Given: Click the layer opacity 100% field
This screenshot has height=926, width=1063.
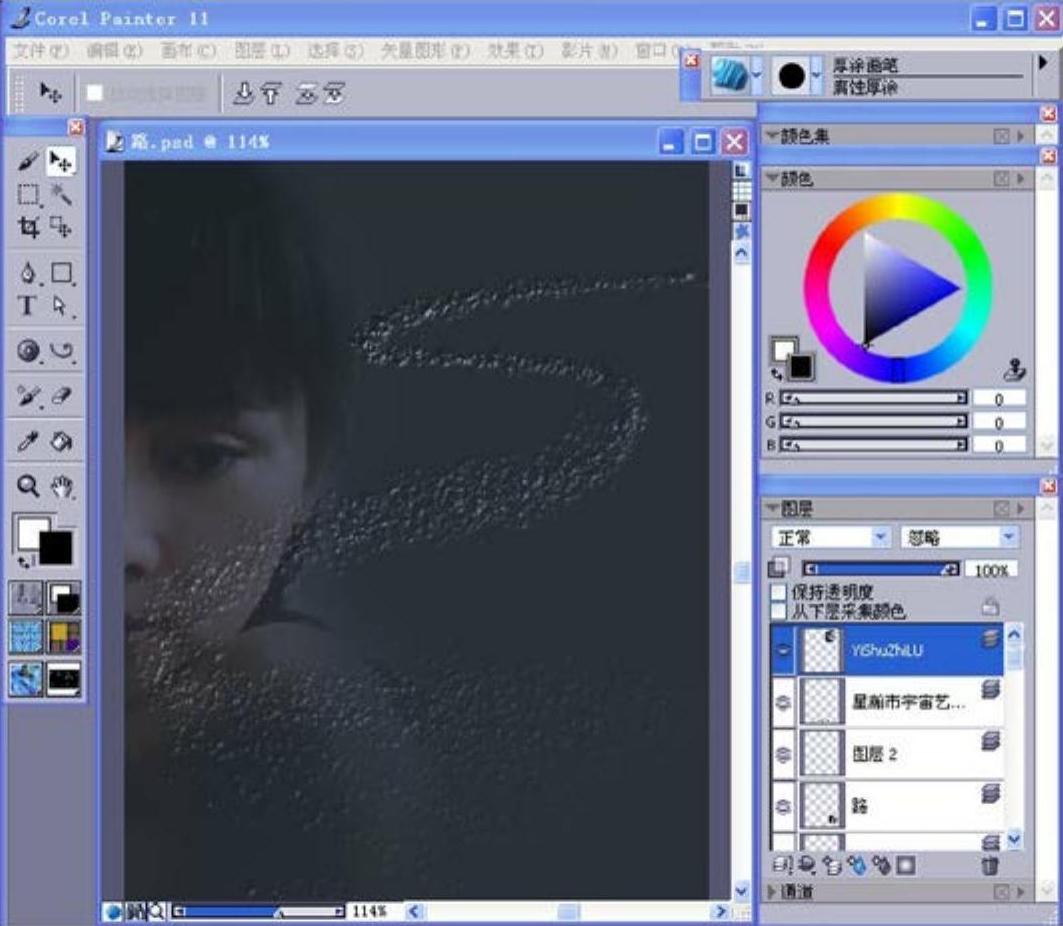Looking at the screenshot, I should point(991,570).
